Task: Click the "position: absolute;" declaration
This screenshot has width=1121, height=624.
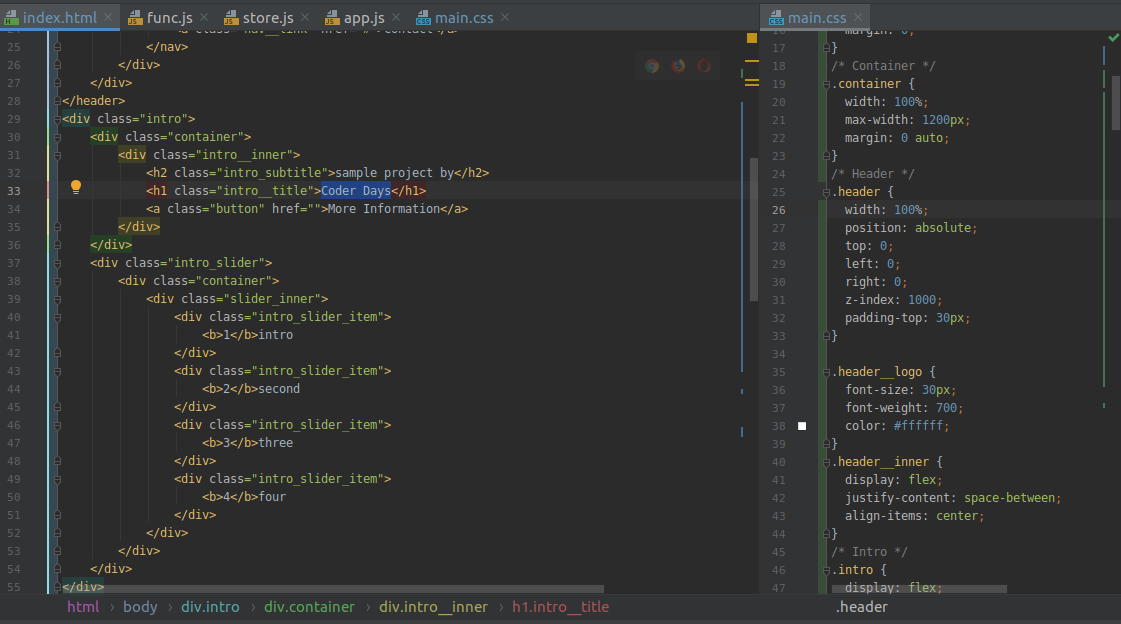Action: pos(911,228)
